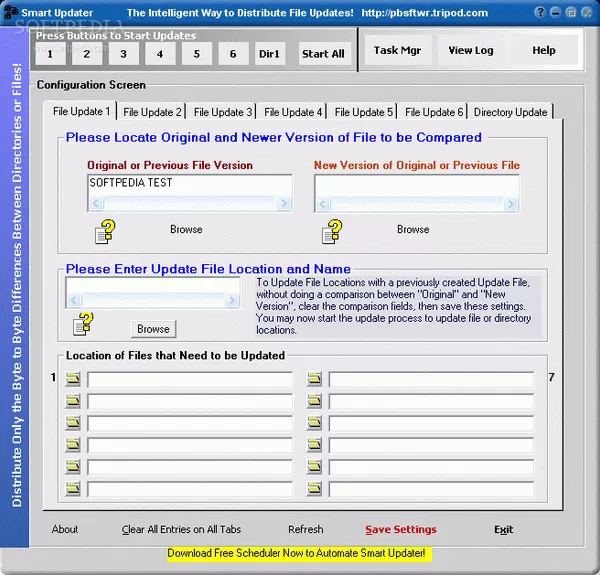Image resolution: width=600 pixels, height=575 pixels.
Task: Click the second folder icon in the right column
Action: pos(314,401)
